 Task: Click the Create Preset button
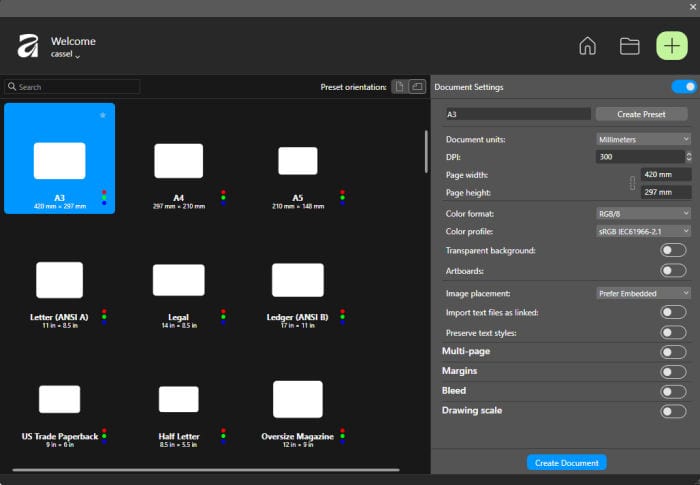[641, 114]
